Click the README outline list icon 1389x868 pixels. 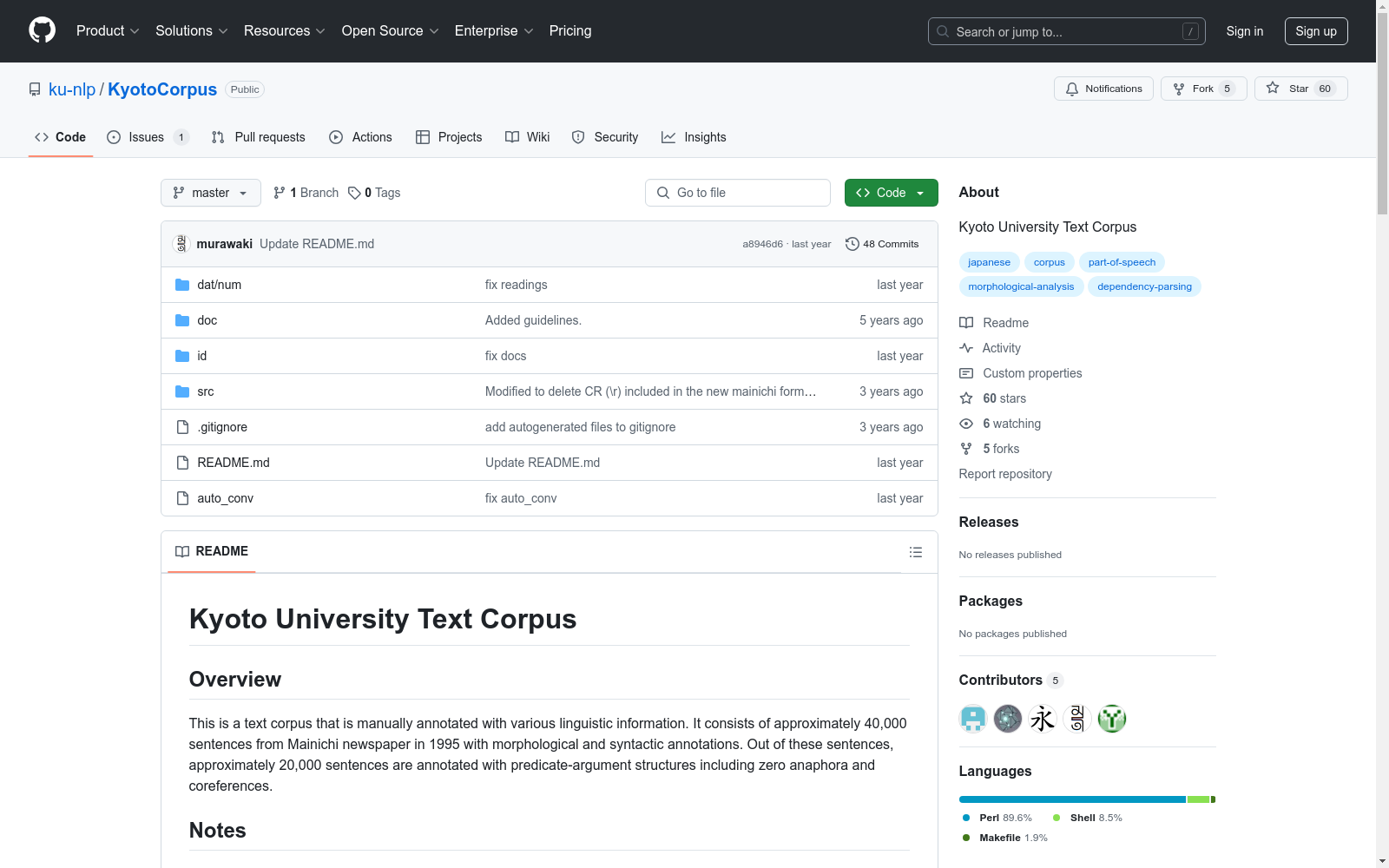(x=915, y=552)
